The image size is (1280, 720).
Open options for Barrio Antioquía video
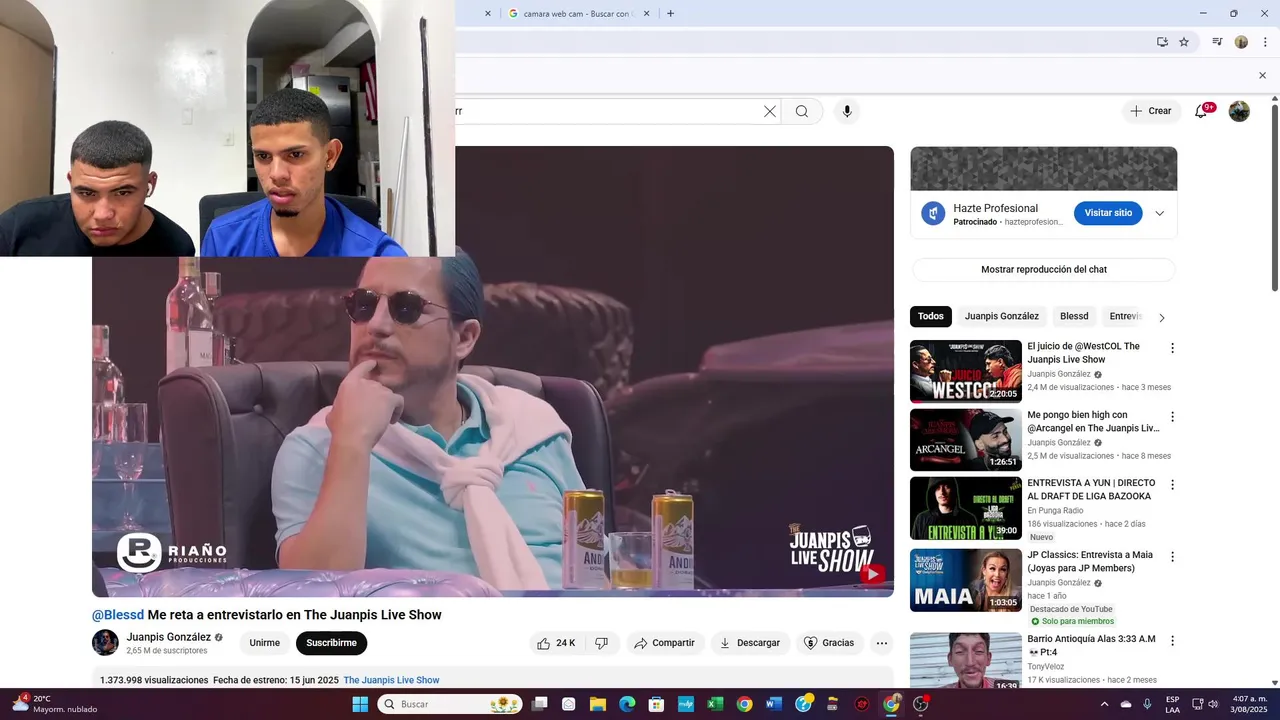pos(1172,640)
